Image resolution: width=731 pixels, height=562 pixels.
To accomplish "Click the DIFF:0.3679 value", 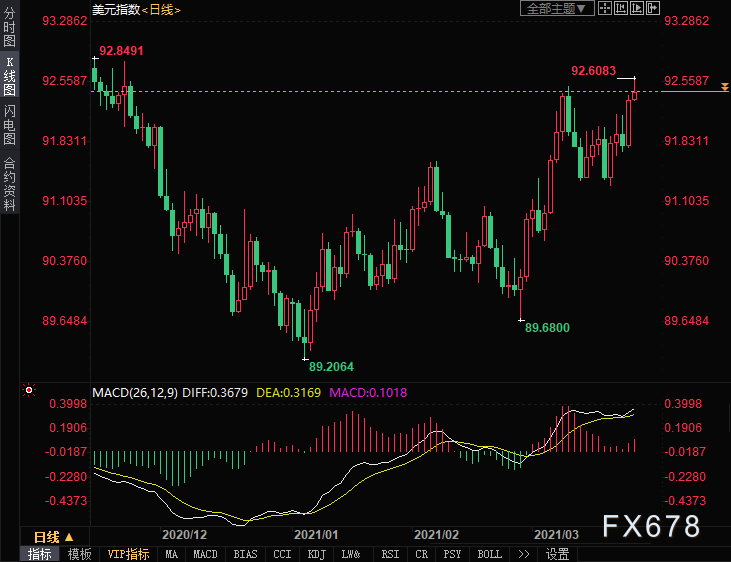I will point(215,393).
